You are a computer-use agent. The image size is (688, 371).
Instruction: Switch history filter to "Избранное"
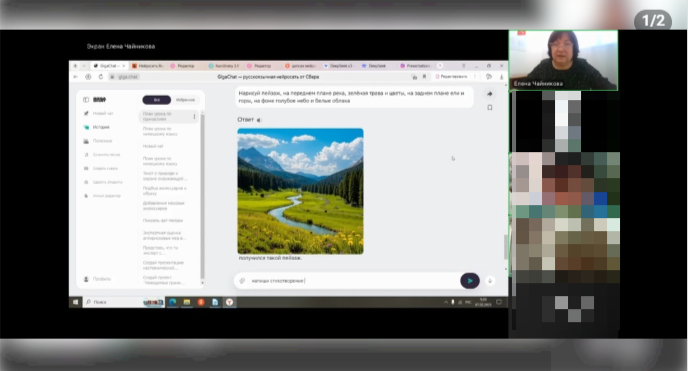[185, 100]
